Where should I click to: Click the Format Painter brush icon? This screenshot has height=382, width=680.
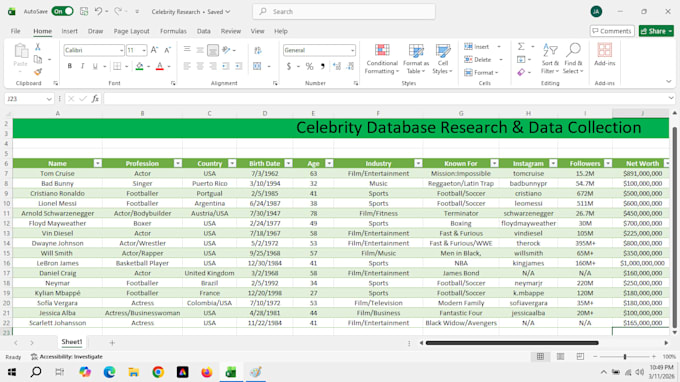point(38,72)
